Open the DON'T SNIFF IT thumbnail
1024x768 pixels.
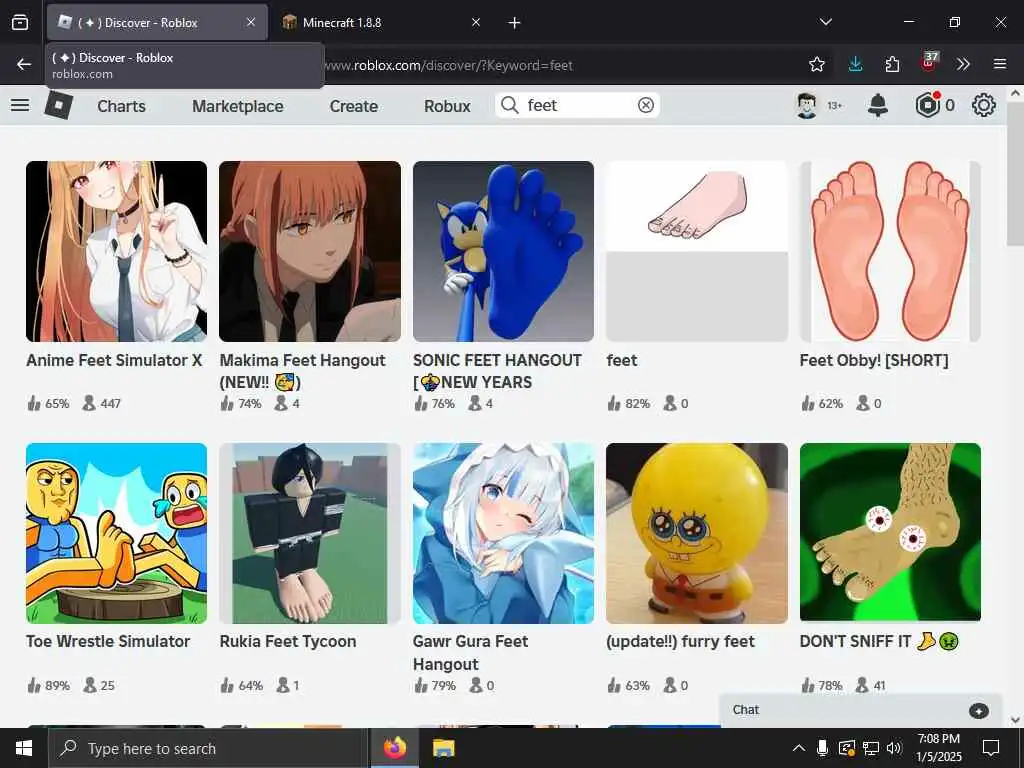point(890,532)
